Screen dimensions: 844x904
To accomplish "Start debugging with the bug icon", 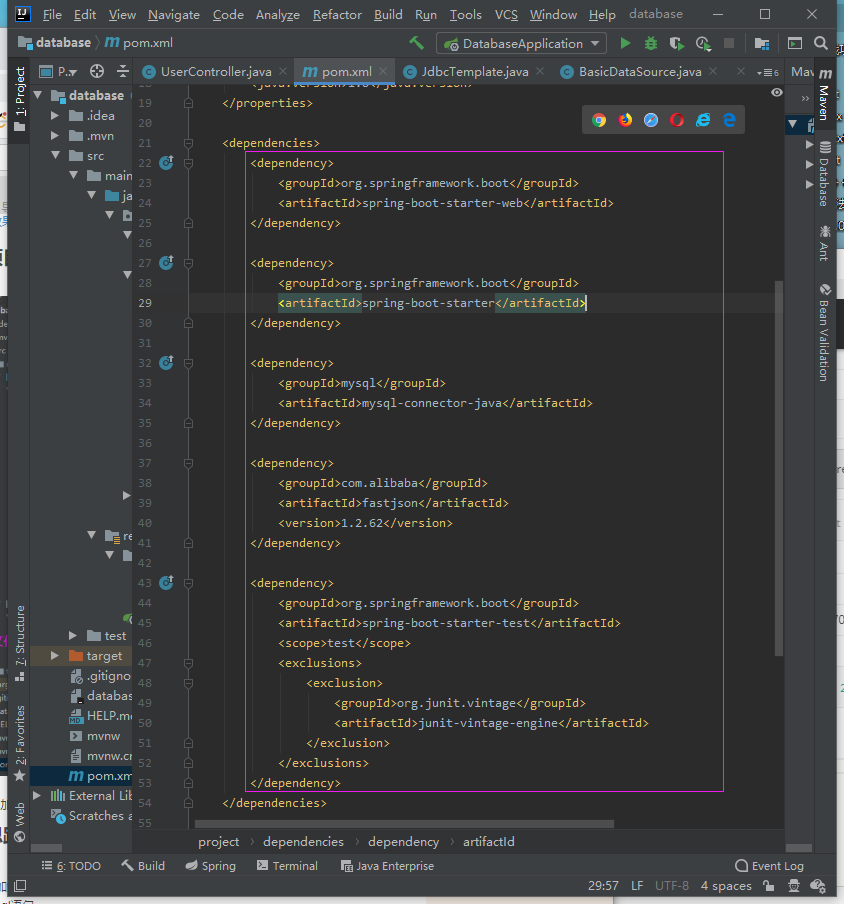I will 651,43.
